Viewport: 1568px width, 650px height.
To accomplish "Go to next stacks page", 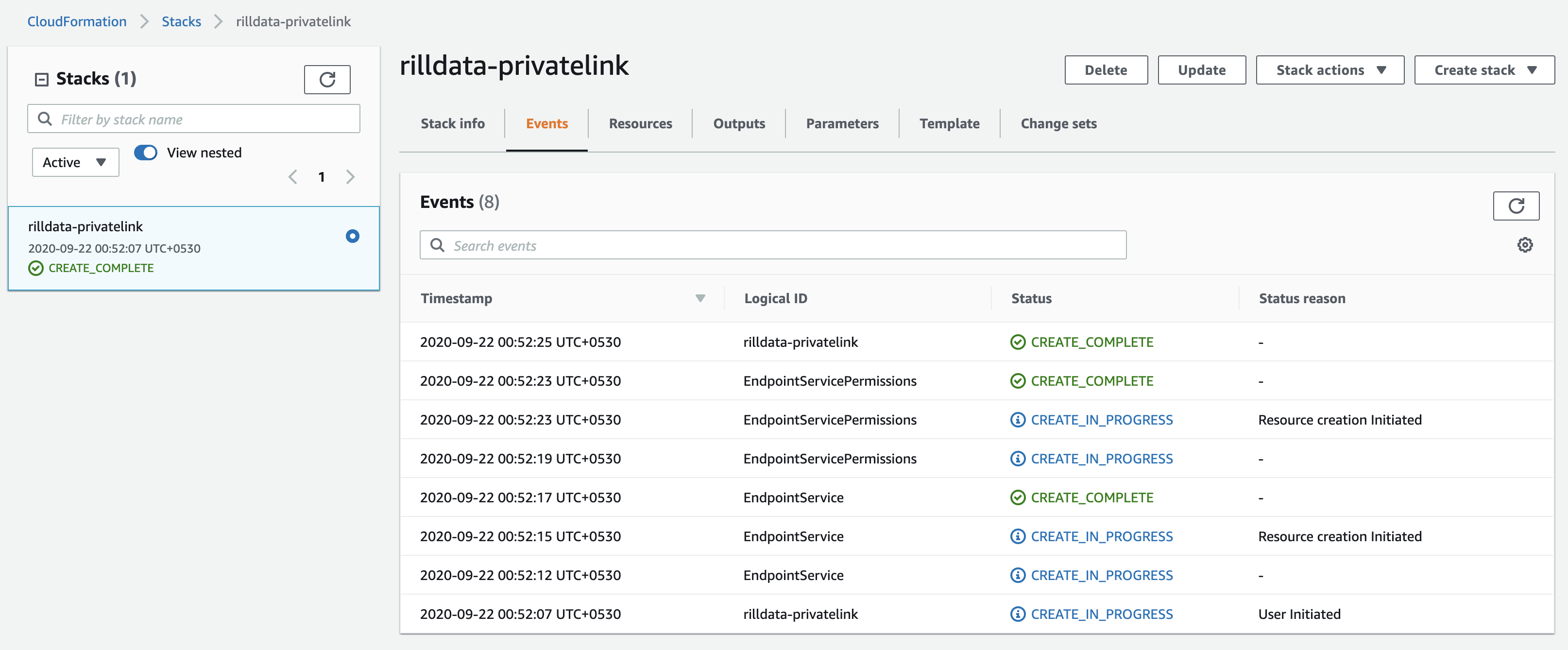I will point(350,176).
